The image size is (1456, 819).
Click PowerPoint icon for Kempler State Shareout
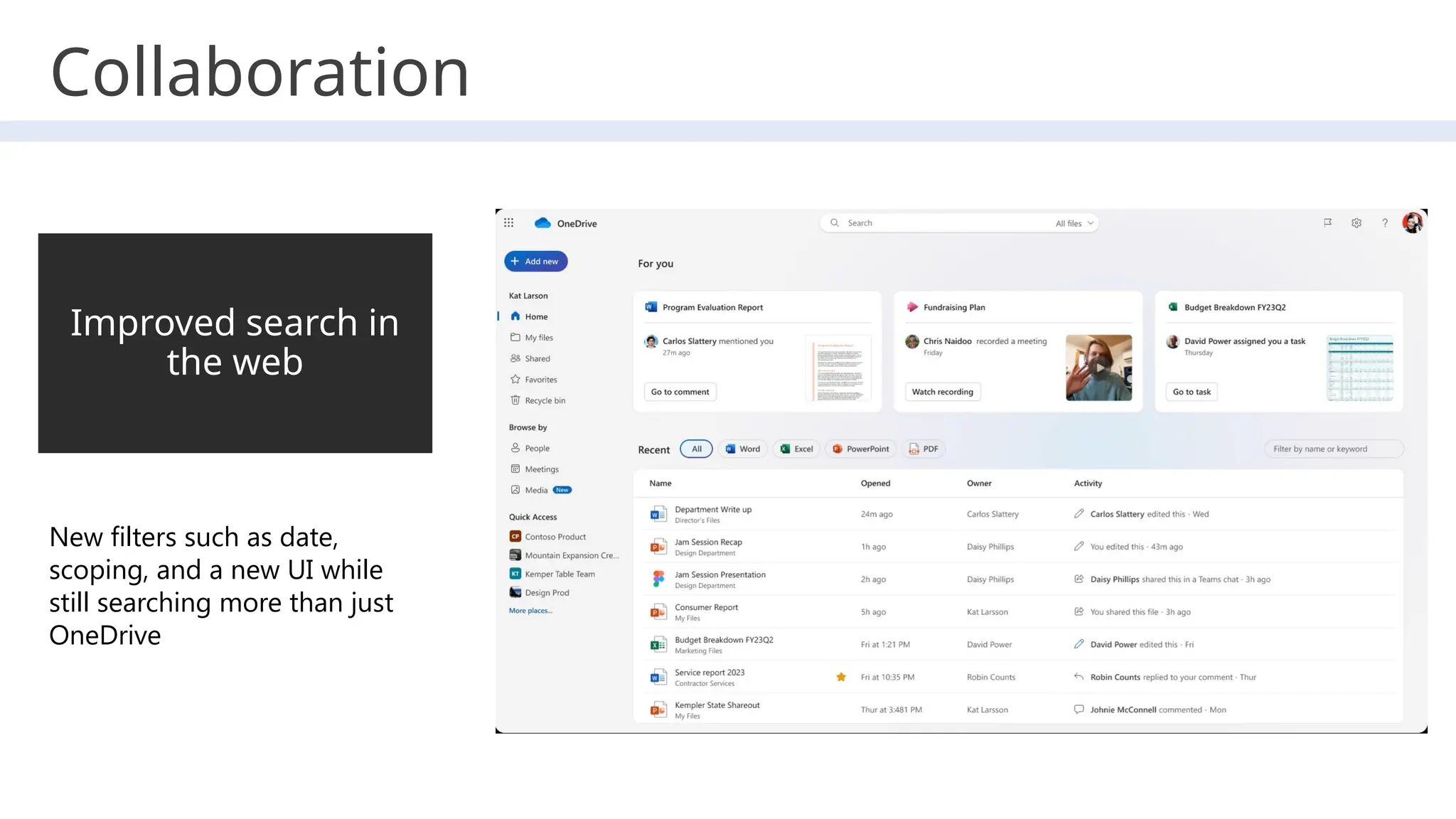pos(658,710)
